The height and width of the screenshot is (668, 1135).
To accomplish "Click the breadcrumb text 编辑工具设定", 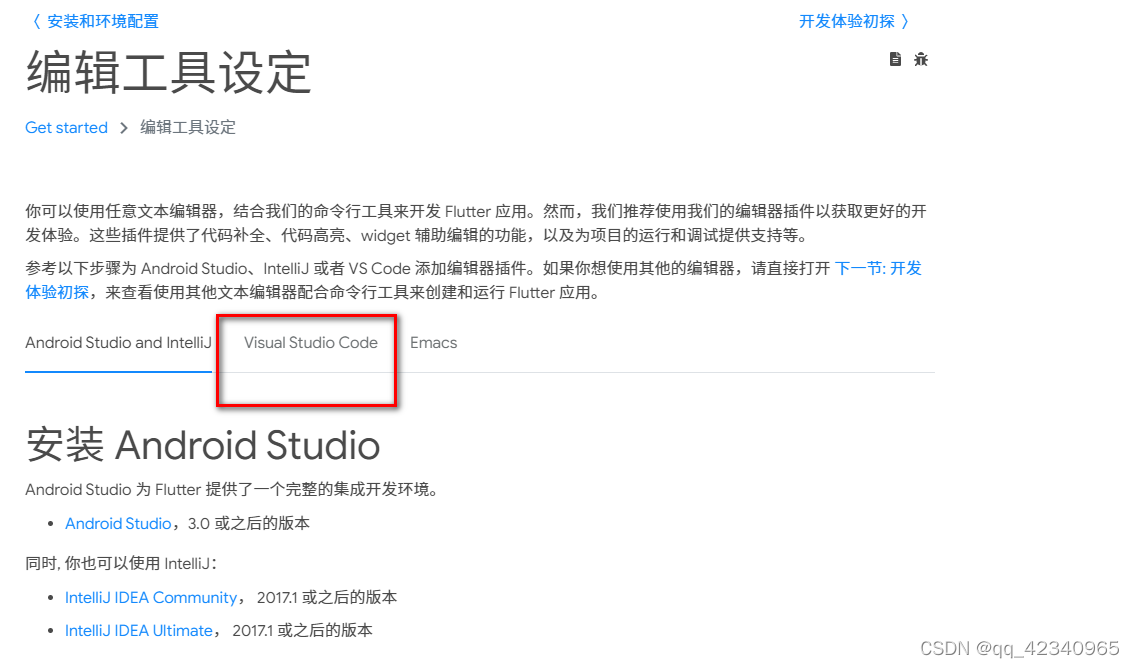I will click(188, 128).
